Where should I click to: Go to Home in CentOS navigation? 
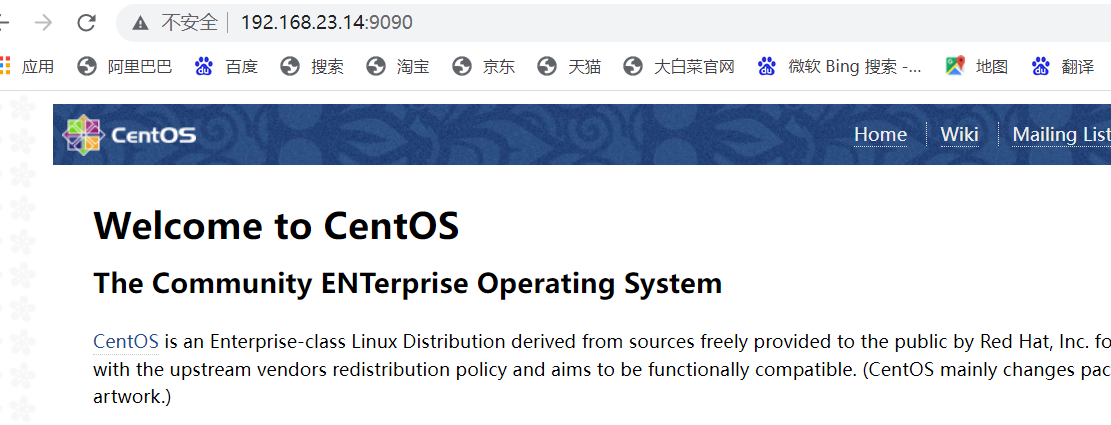tap(880, 135)
